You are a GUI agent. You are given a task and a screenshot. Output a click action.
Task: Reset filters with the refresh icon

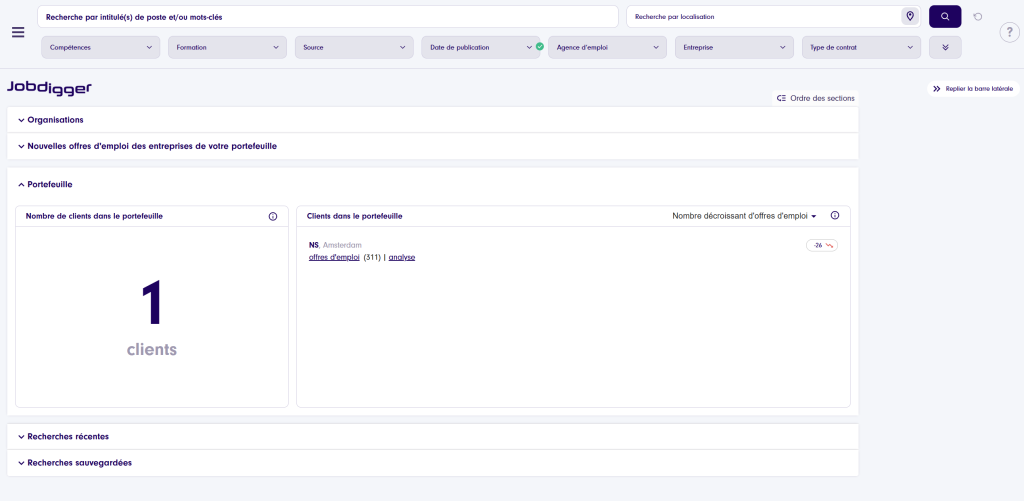point(977,17)
